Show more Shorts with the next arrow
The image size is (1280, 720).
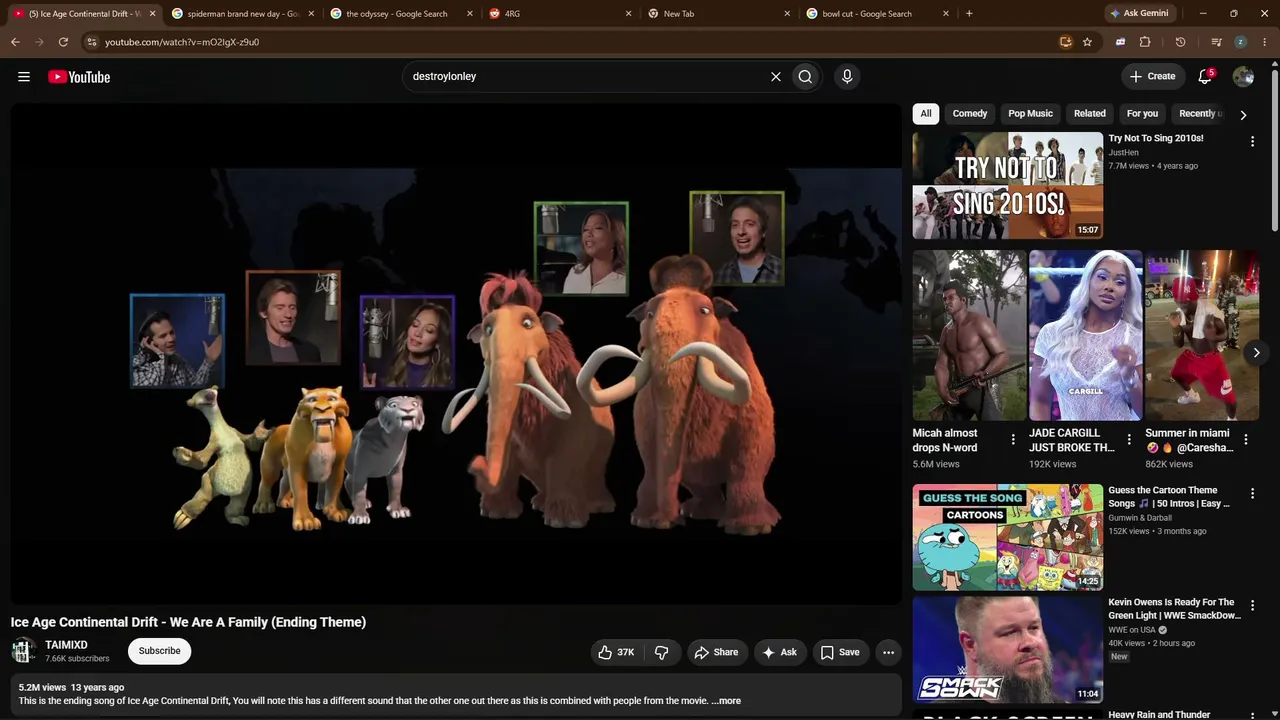(x=1256, y=352)
